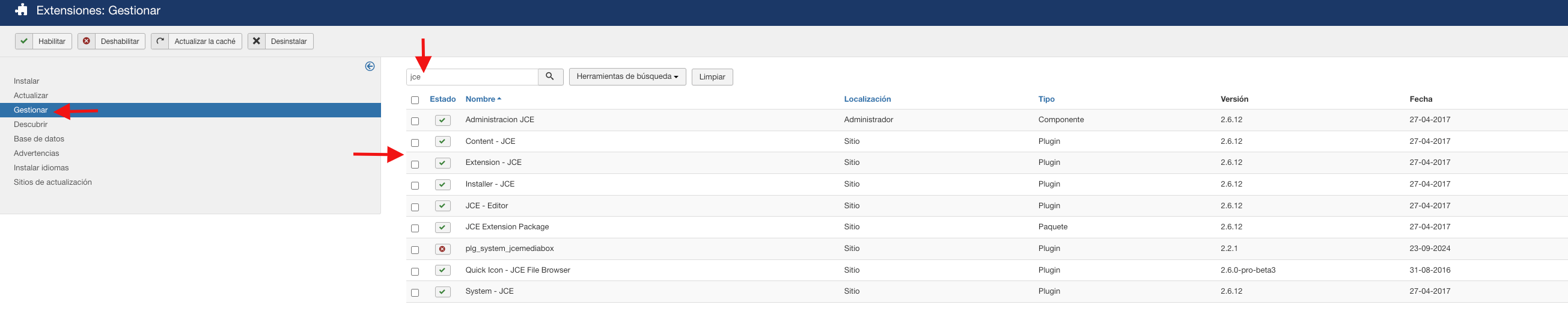Click version 2.2.1 cell
Viewport: 1568px width, 322px height.
click(1230, 248)
